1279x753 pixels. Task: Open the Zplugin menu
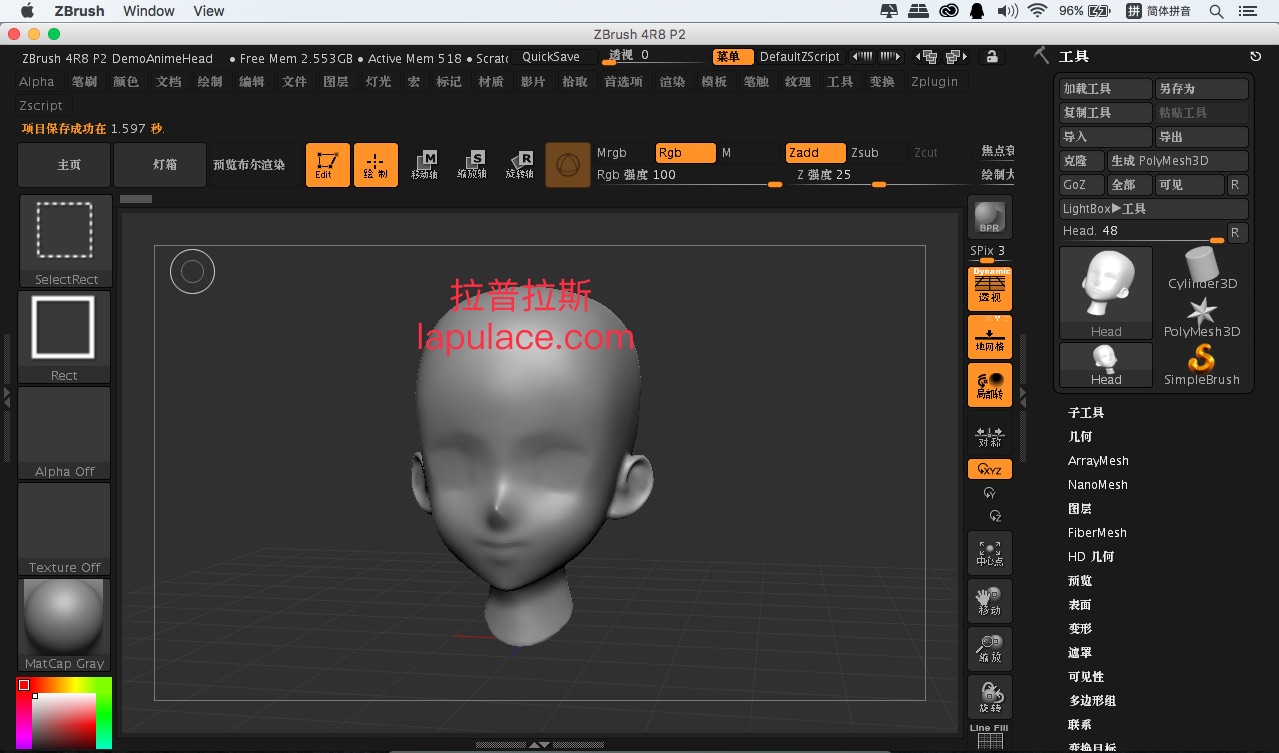pos(934,82)
